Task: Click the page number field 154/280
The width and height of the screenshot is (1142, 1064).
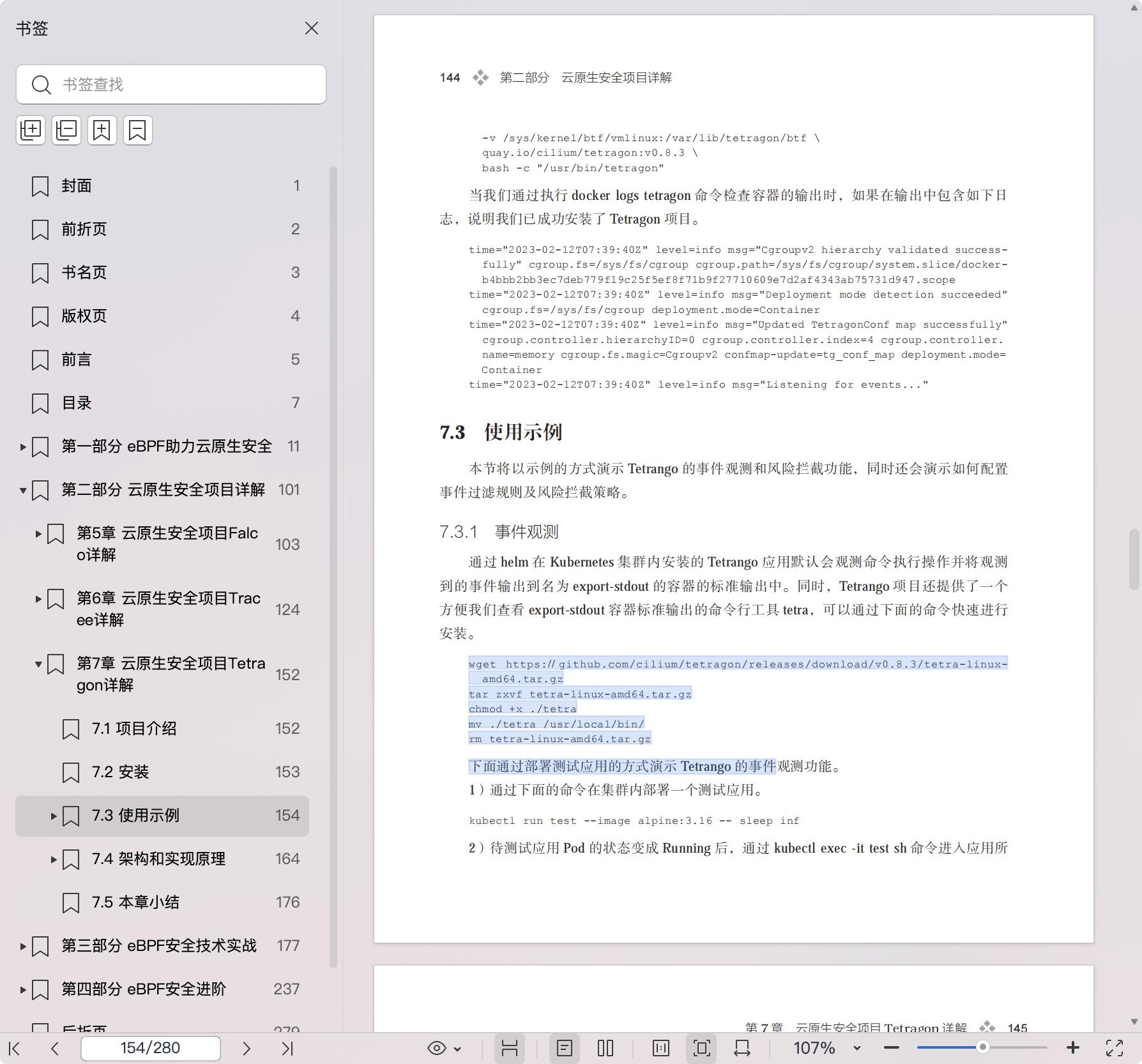Action: click(x=151, y=1048)
